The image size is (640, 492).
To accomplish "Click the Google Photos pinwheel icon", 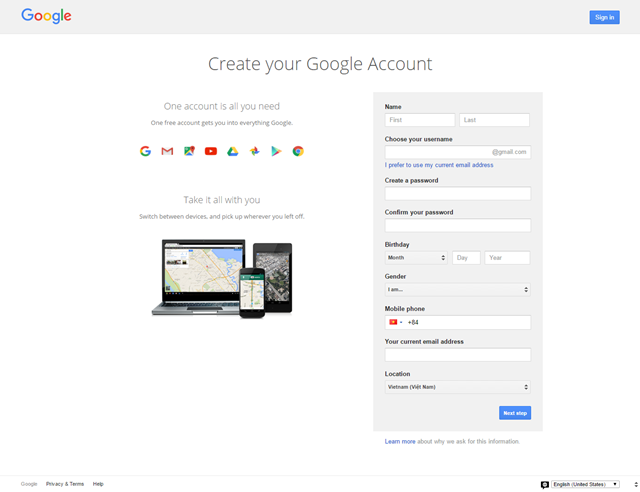I will (x=254, y=151).
